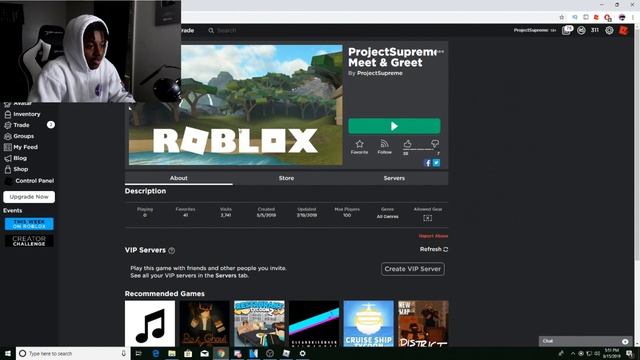Click the Create VIP Server button

click(413, 269)
